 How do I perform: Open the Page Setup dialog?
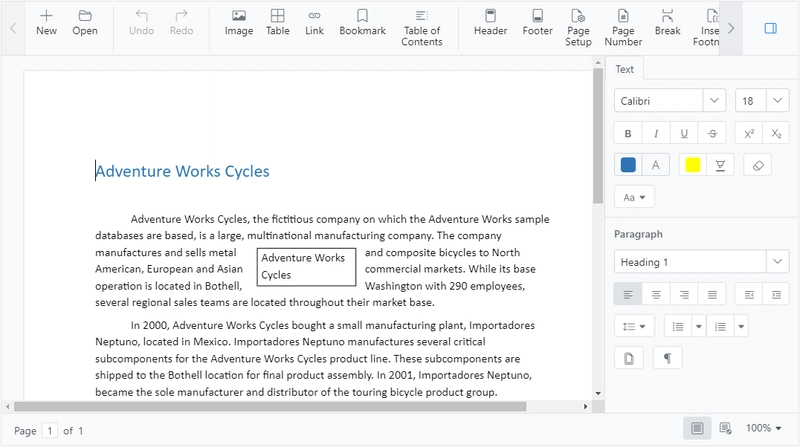click(x=578, y=29)
